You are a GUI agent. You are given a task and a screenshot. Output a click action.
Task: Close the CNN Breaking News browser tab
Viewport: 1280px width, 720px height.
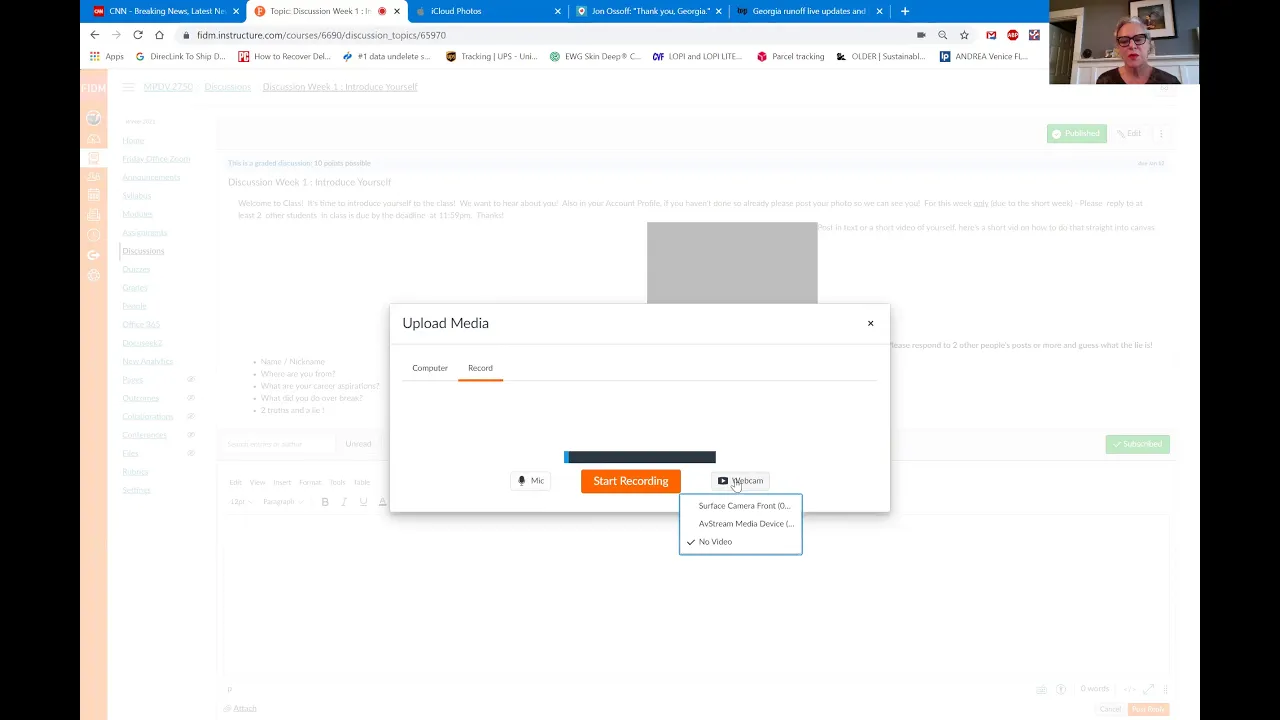[236, 11]
